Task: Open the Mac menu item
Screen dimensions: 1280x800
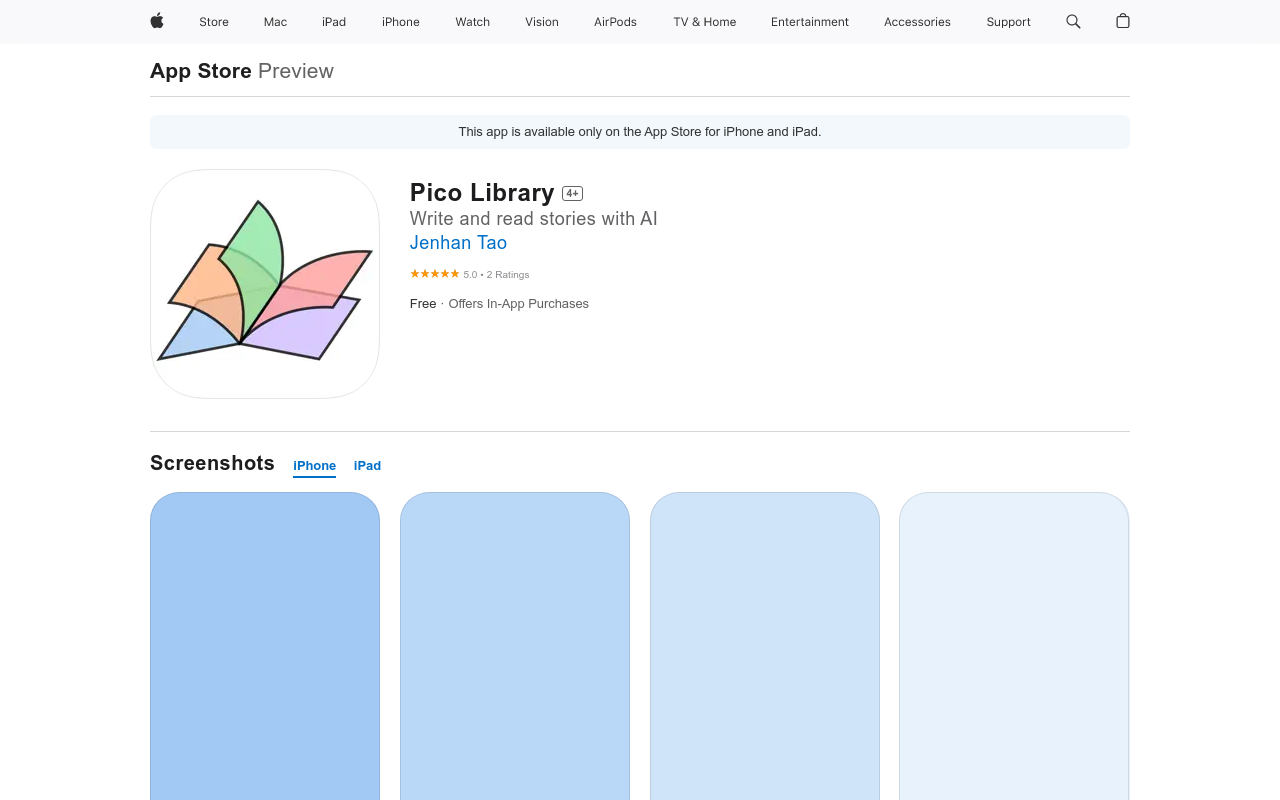Action: point(275,22)
